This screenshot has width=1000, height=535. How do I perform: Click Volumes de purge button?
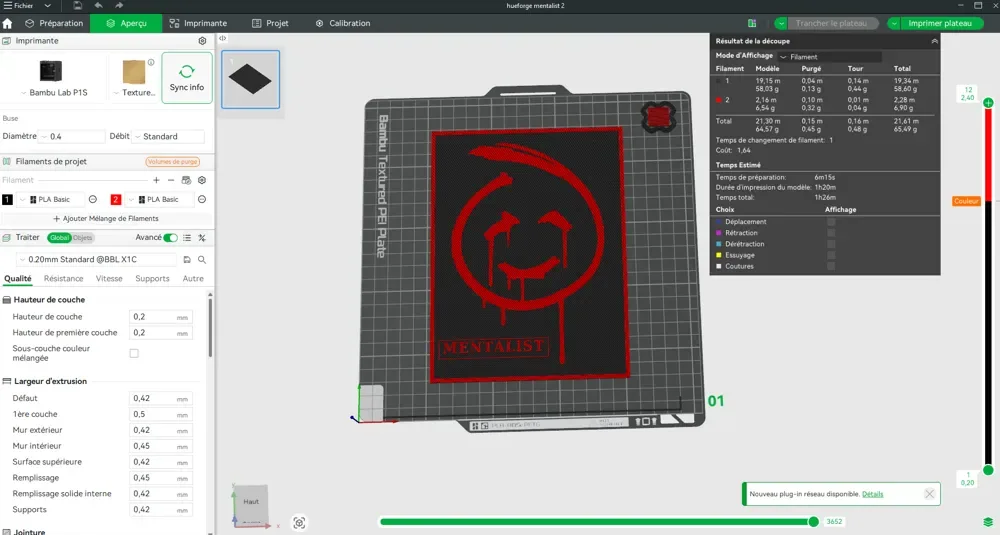coord(172,162)
